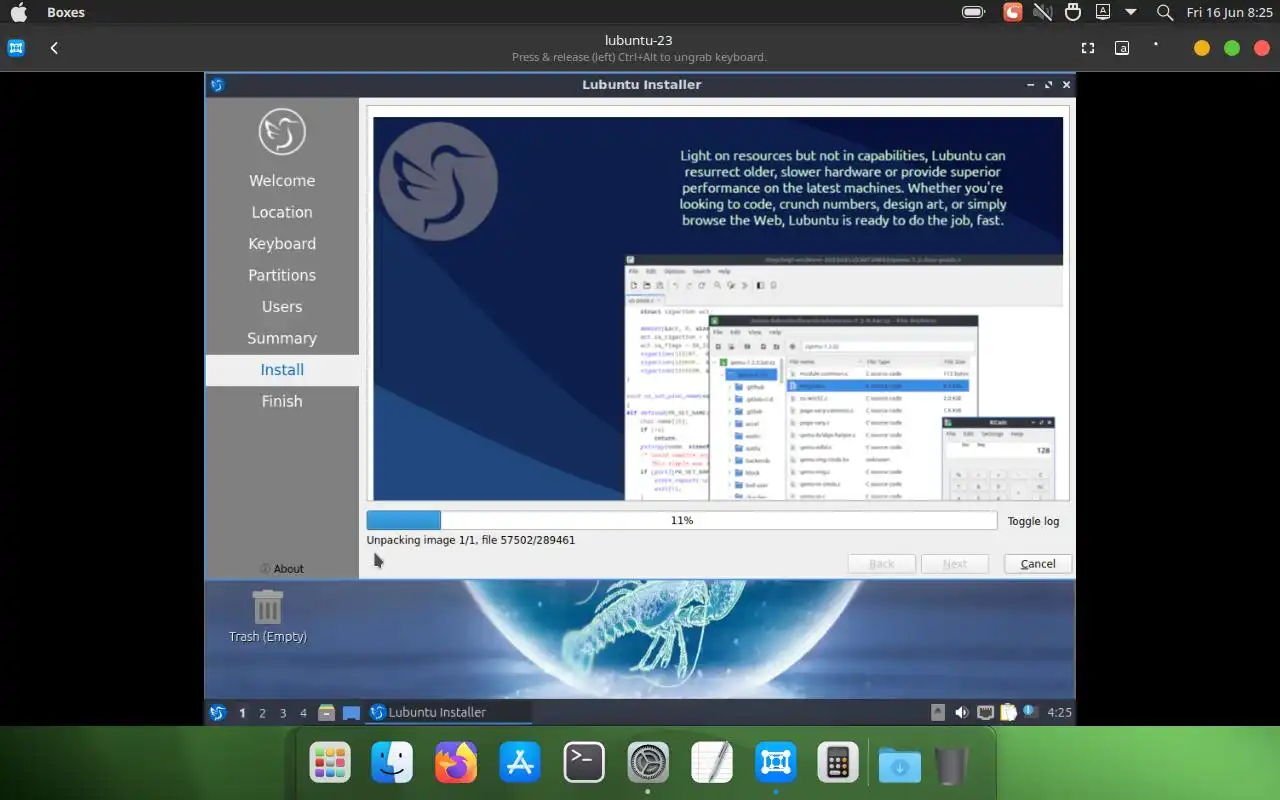Viewport: 1280px width, 800px height.
Task: Select the Finish step in the installer sidebar
Action: (x=282, y=401)
